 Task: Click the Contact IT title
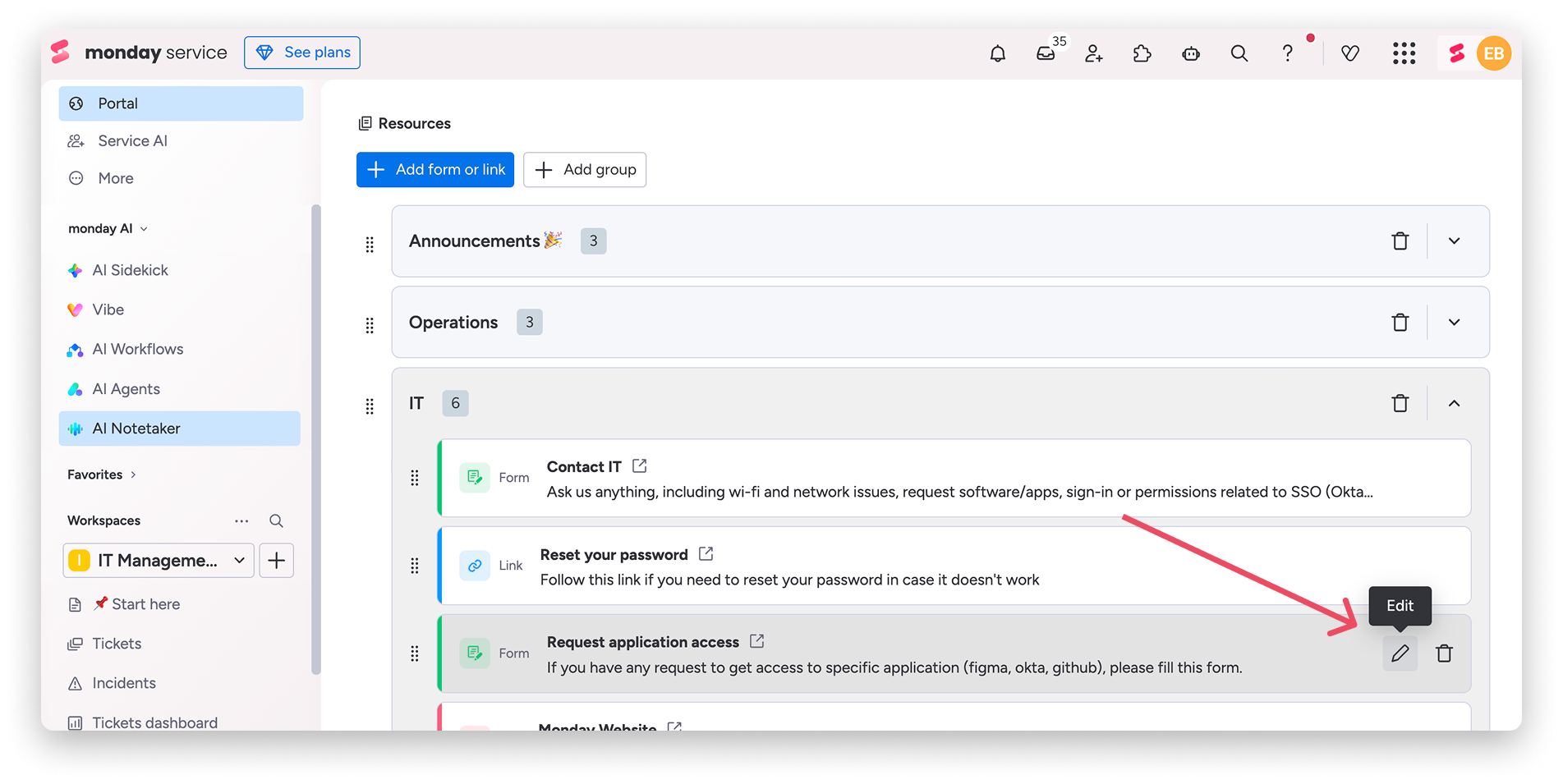click(x=584, y=466)
